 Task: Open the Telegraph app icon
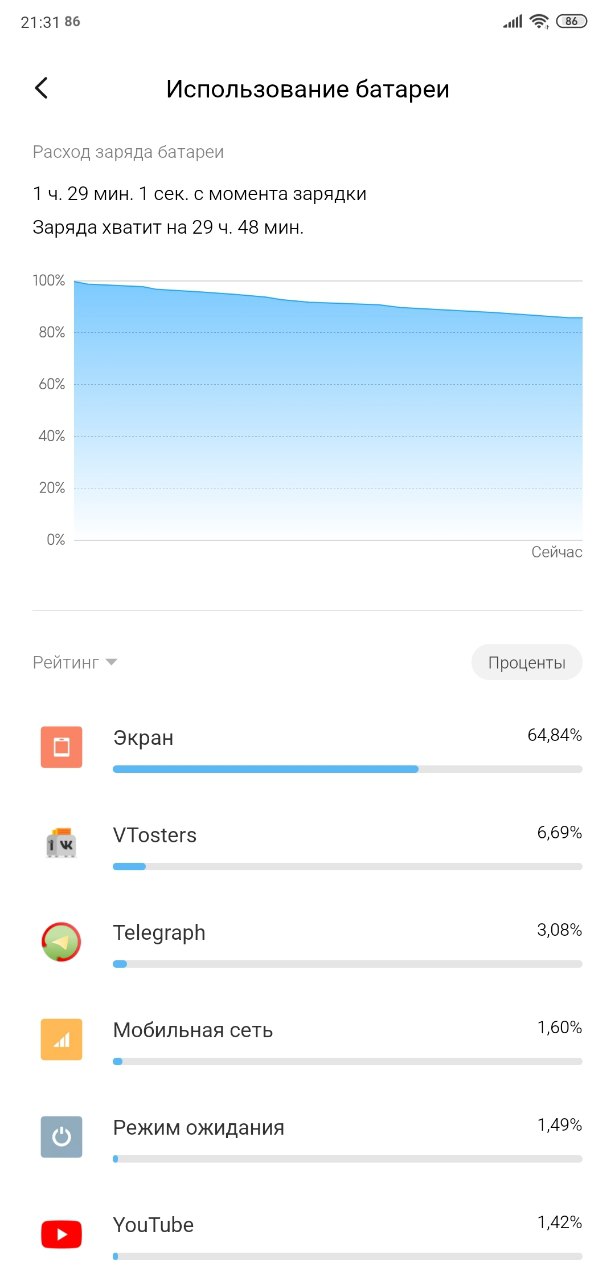coord(61,942)
